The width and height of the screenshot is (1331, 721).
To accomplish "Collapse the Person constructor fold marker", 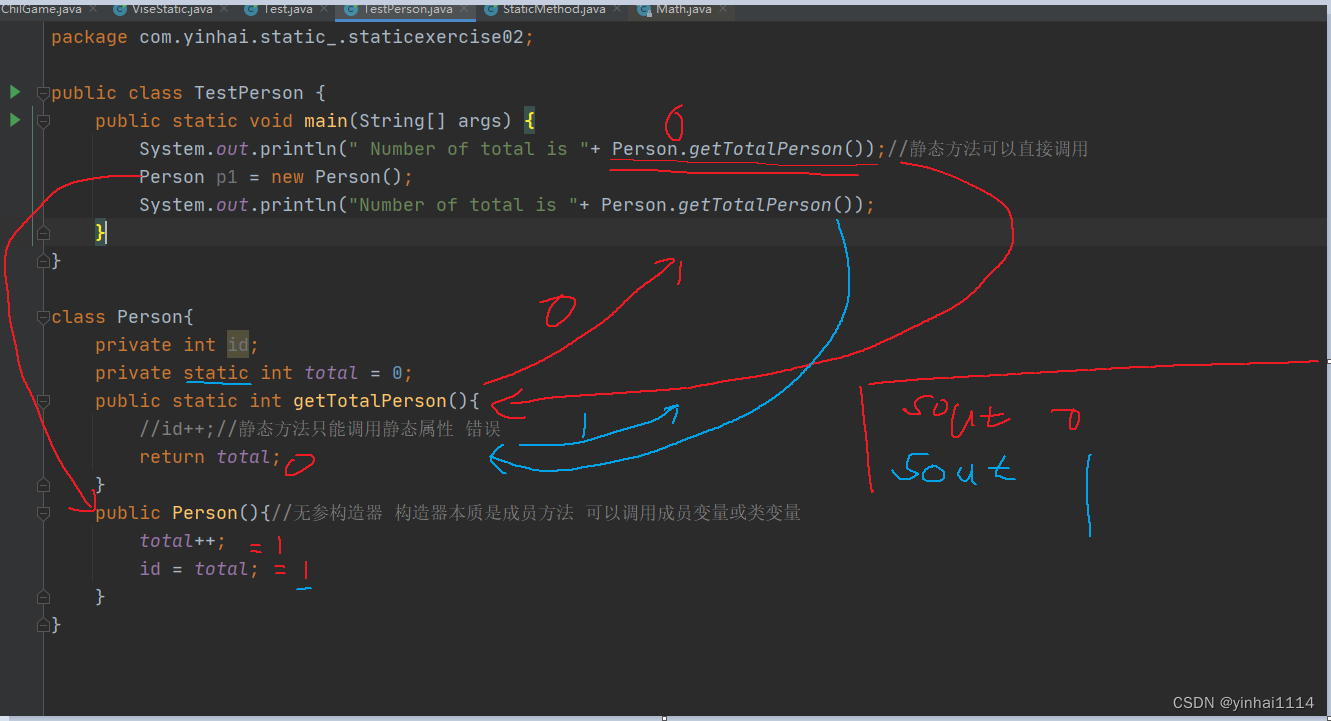I will (42, 513).
